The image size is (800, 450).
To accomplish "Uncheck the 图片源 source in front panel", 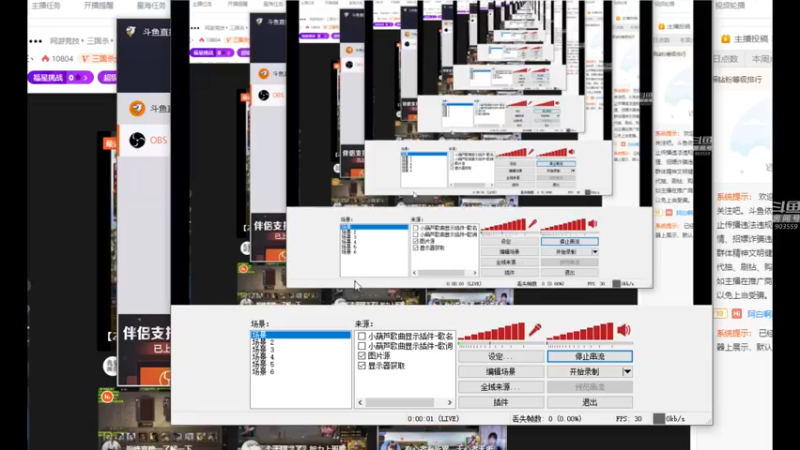I will [x=362, y=356].
